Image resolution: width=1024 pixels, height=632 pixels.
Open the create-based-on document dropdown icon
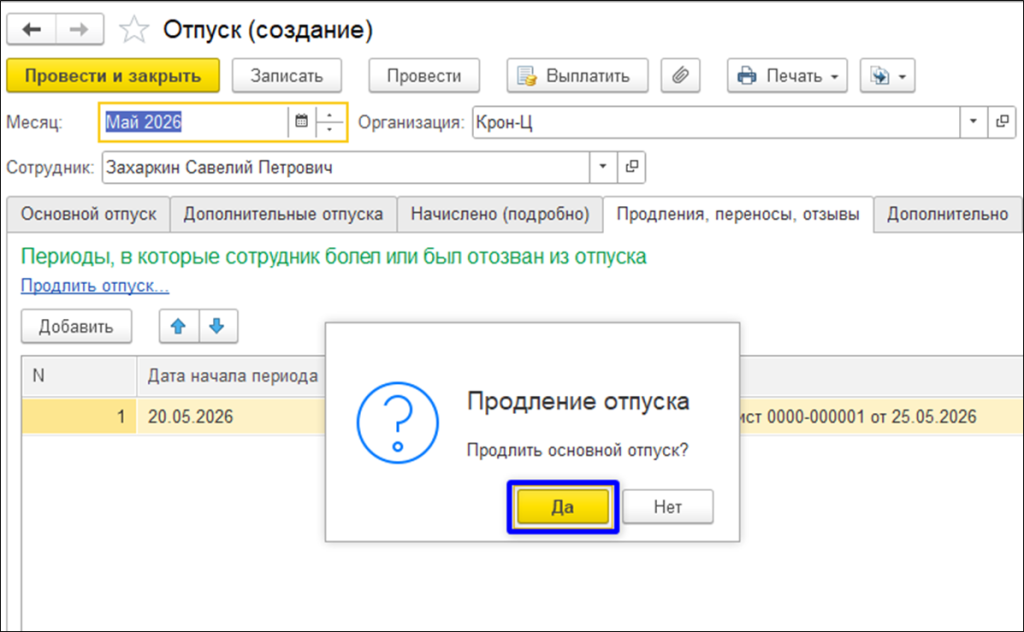887,76
